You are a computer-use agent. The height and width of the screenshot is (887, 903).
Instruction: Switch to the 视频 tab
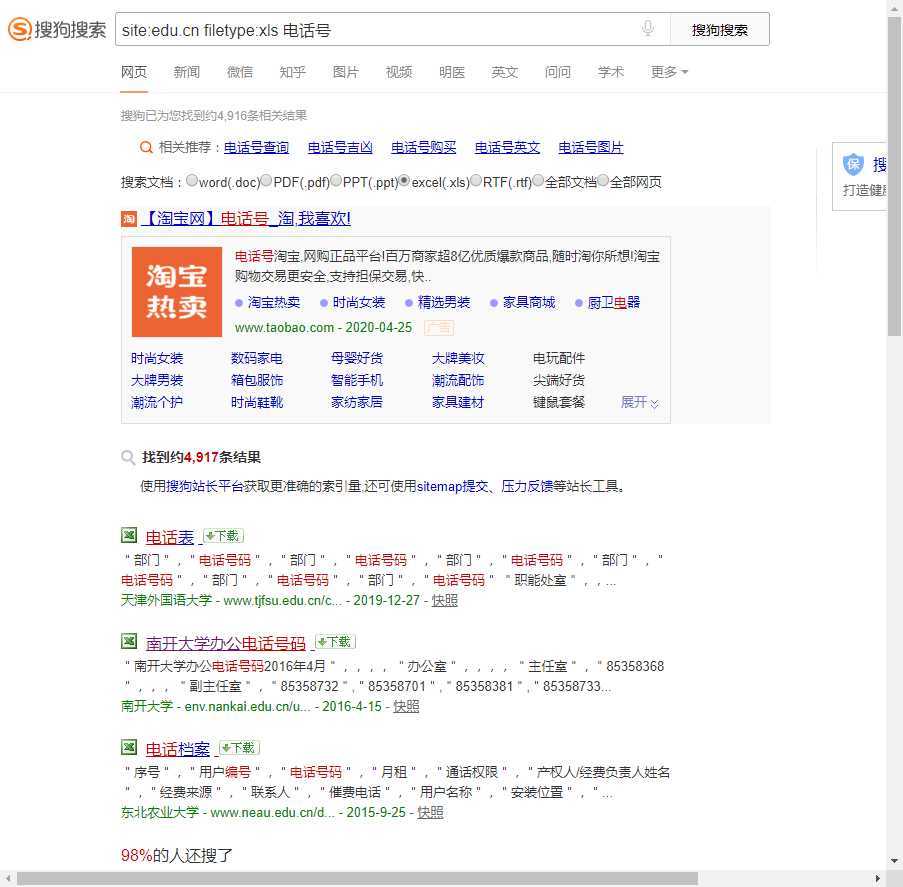(399, 72)
